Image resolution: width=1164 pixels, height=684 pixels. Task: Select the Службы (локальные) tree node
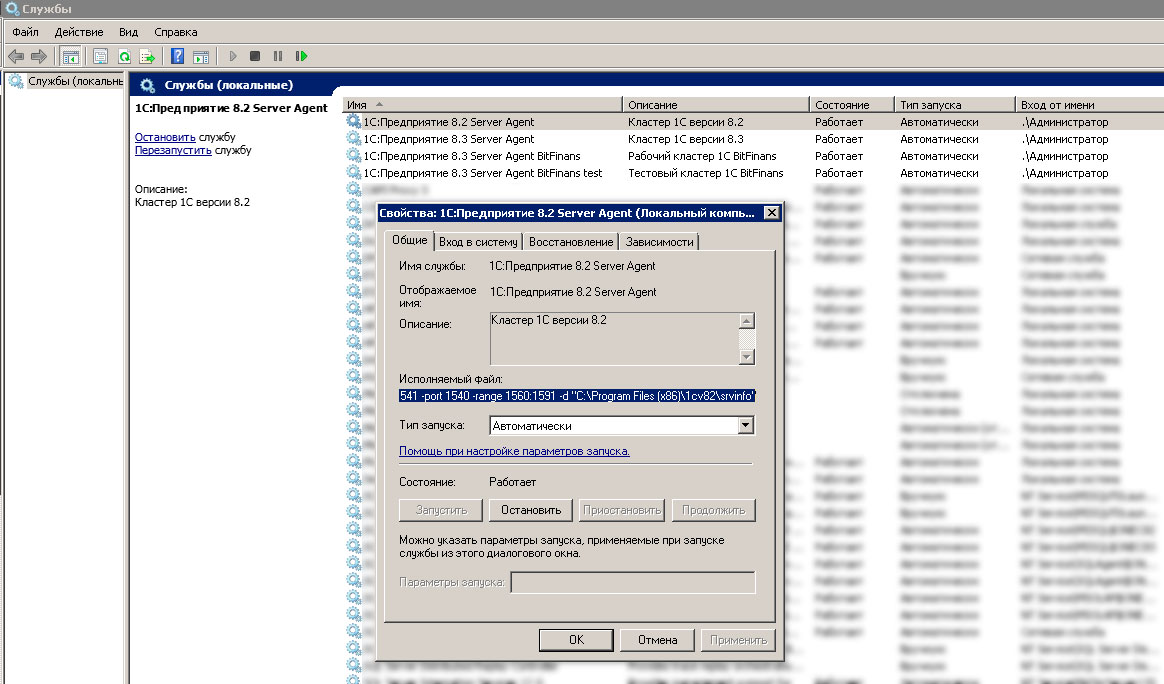pos(75,81)
